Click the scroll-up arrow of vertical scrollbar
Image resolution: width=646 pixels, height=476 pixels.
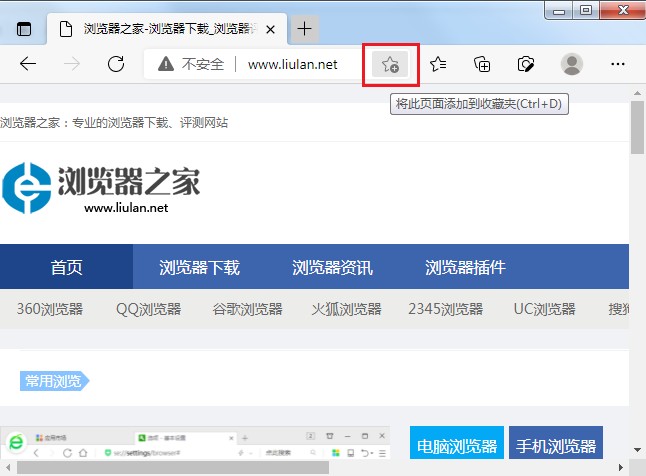click(x=637, y=93)
